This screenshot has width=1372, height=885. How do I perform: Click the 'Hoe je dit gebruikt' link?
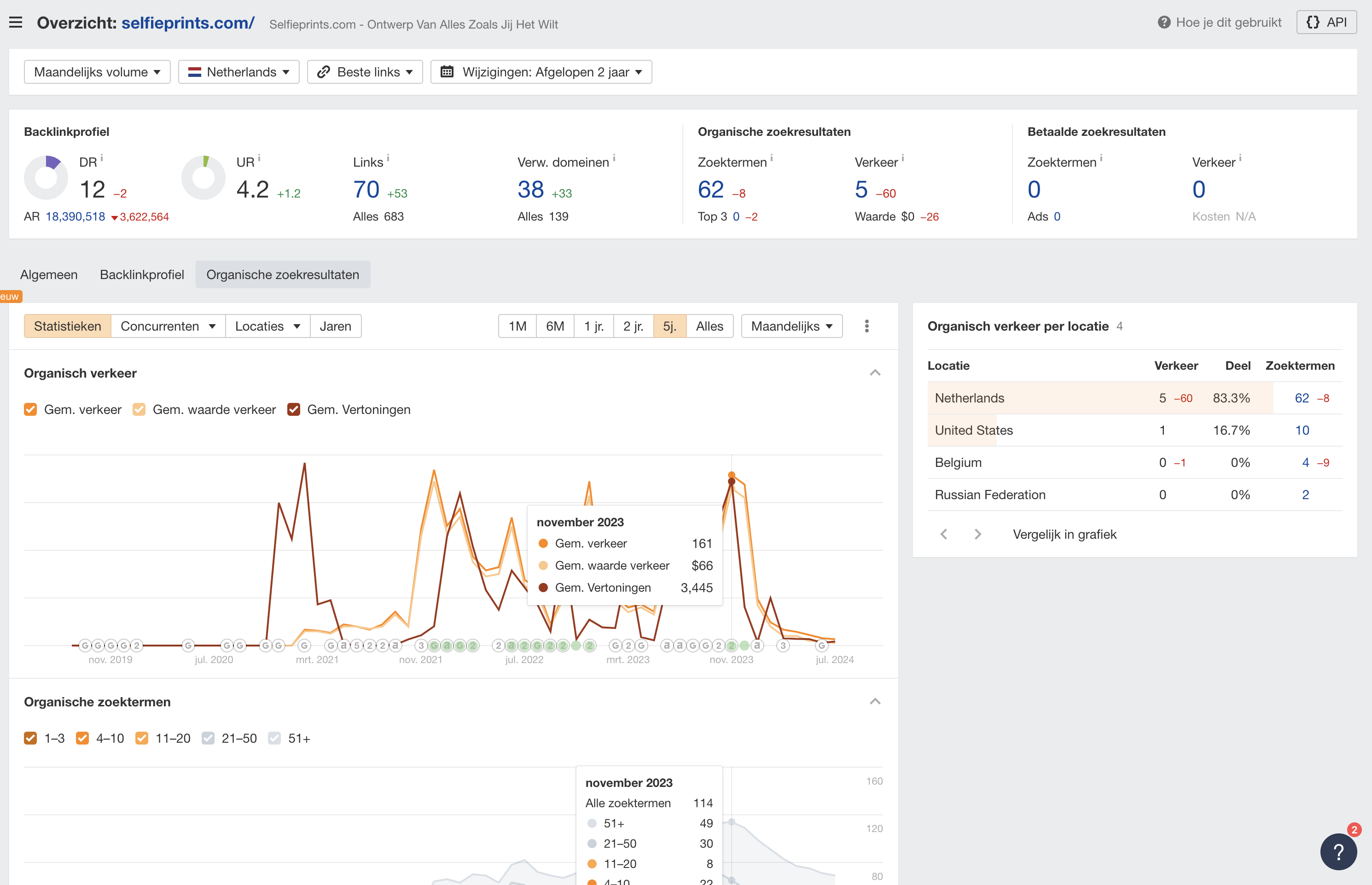coord(1228,23)
